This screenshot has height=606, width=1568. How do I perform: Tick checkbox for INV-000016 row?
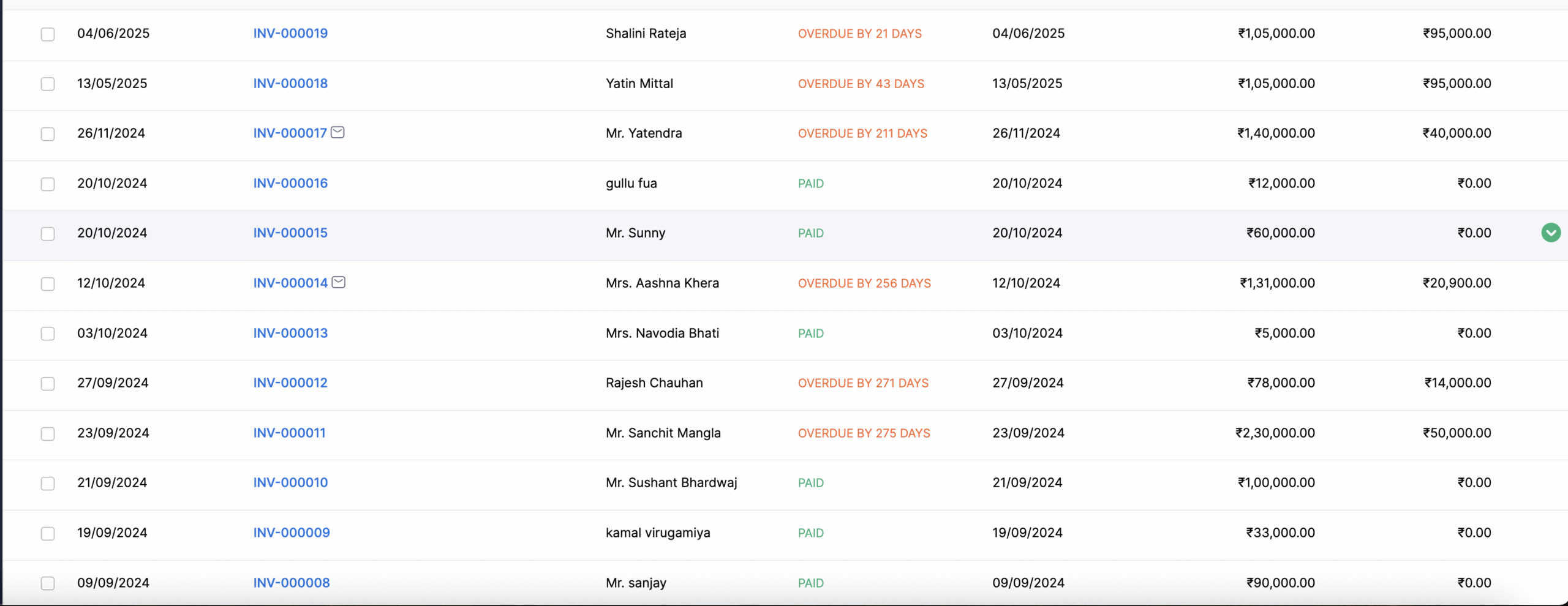(48, 184)
